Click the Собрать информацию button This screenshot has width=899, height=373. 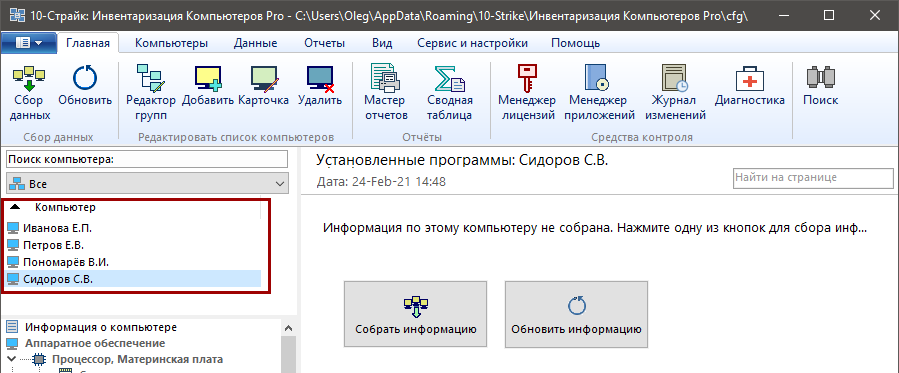coord(415,314)
